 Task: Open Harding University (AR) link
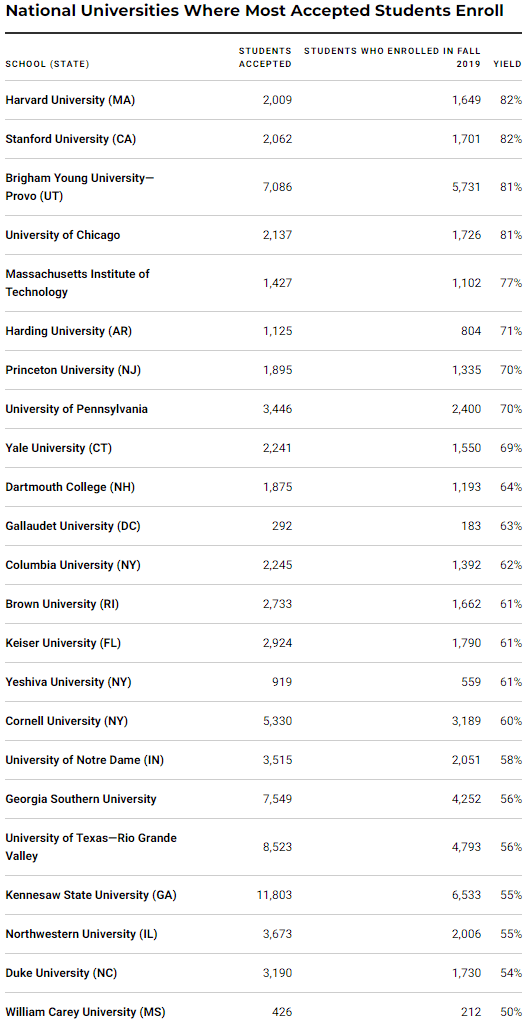click(x=69, y=331)
